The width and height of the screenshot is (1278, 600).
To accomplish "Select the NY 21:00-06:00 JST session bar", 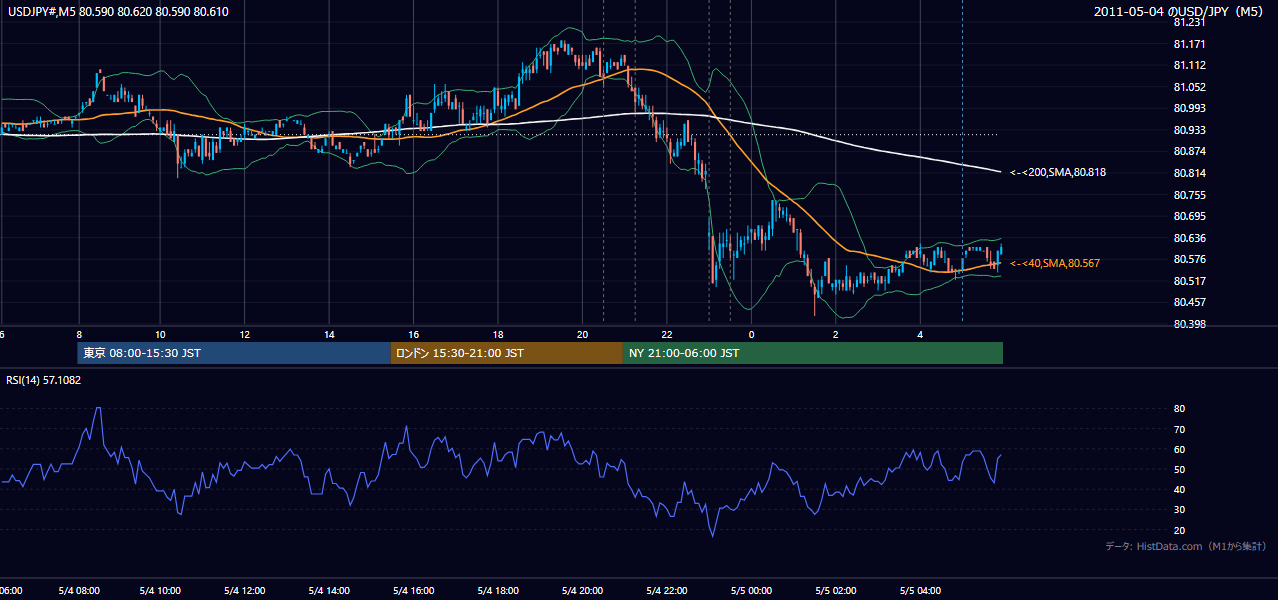I will click(x=813, y=353).
